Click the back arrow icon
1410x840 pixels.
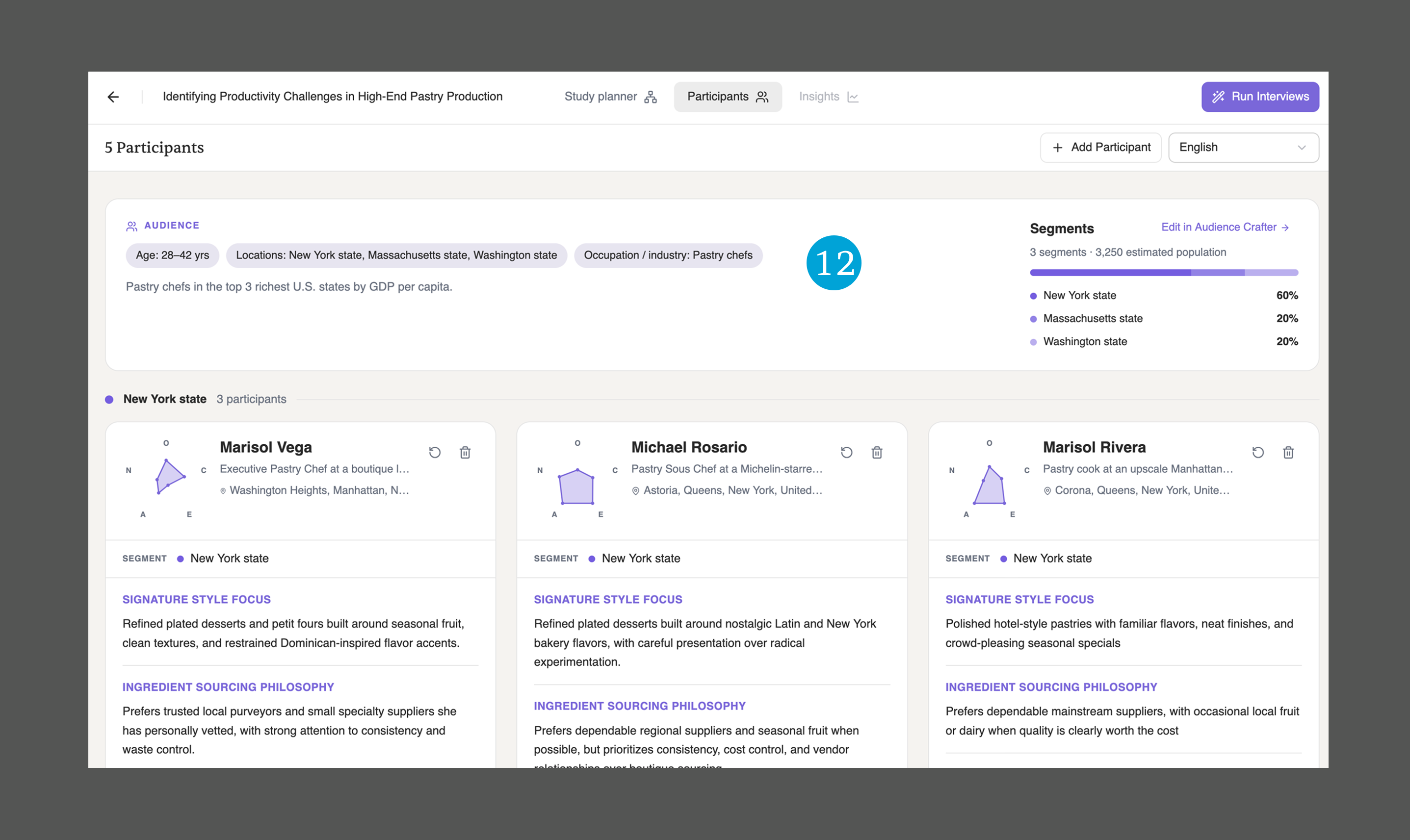point(113,97)
